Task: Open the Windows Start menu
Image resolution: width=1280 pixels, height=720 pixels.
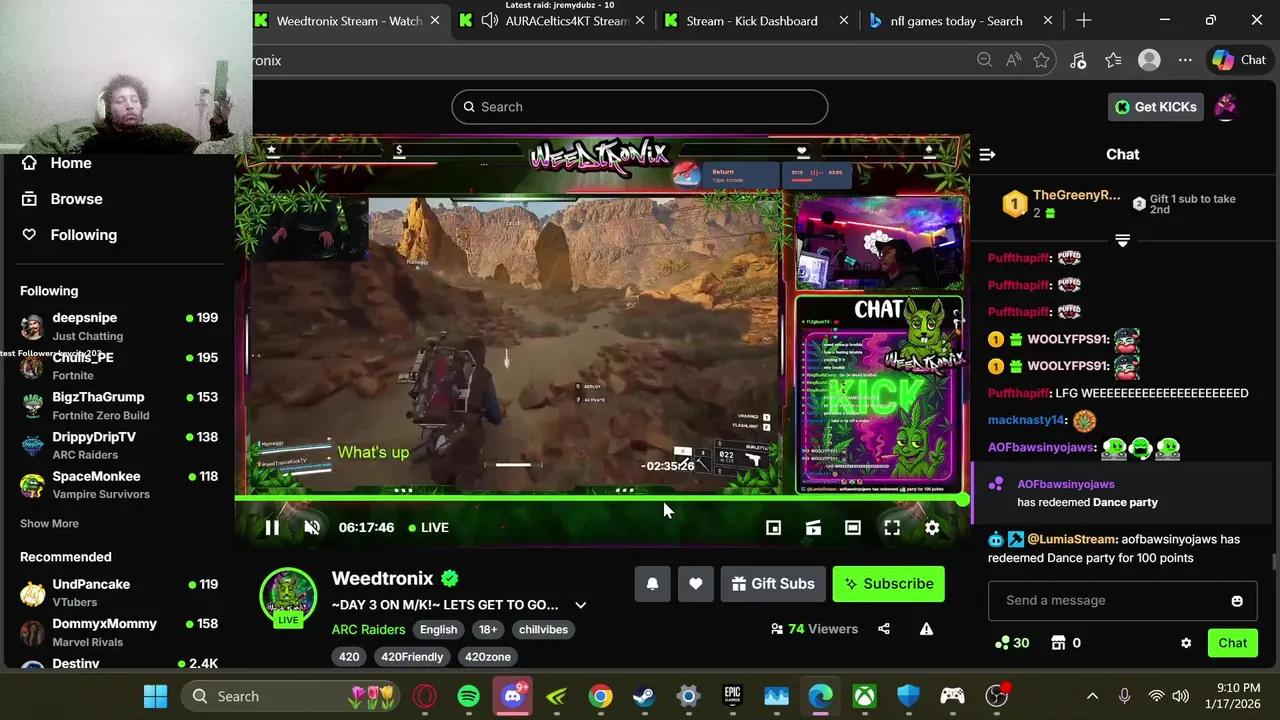Action: pyautogui.click(x=155, y=696)
